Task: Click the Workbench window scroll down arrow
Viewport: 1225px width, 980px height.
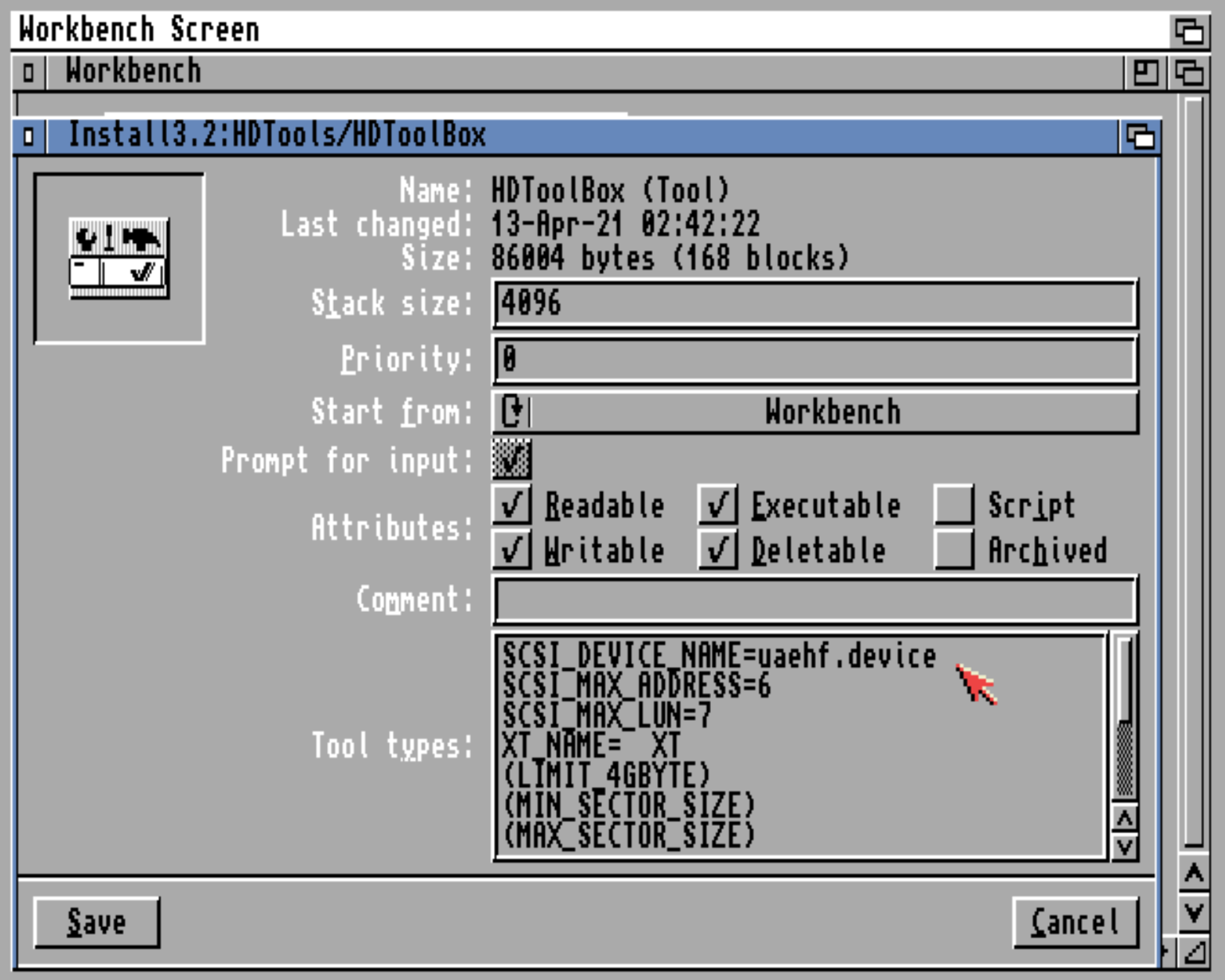Action: tap(1194, 913)
